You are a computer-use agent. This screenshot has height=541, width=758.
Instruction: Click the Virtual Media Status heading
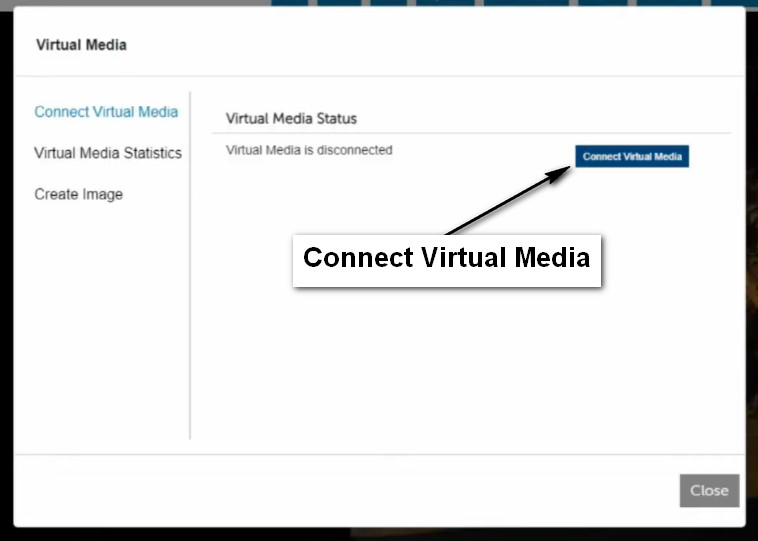(x=291, y=118)
